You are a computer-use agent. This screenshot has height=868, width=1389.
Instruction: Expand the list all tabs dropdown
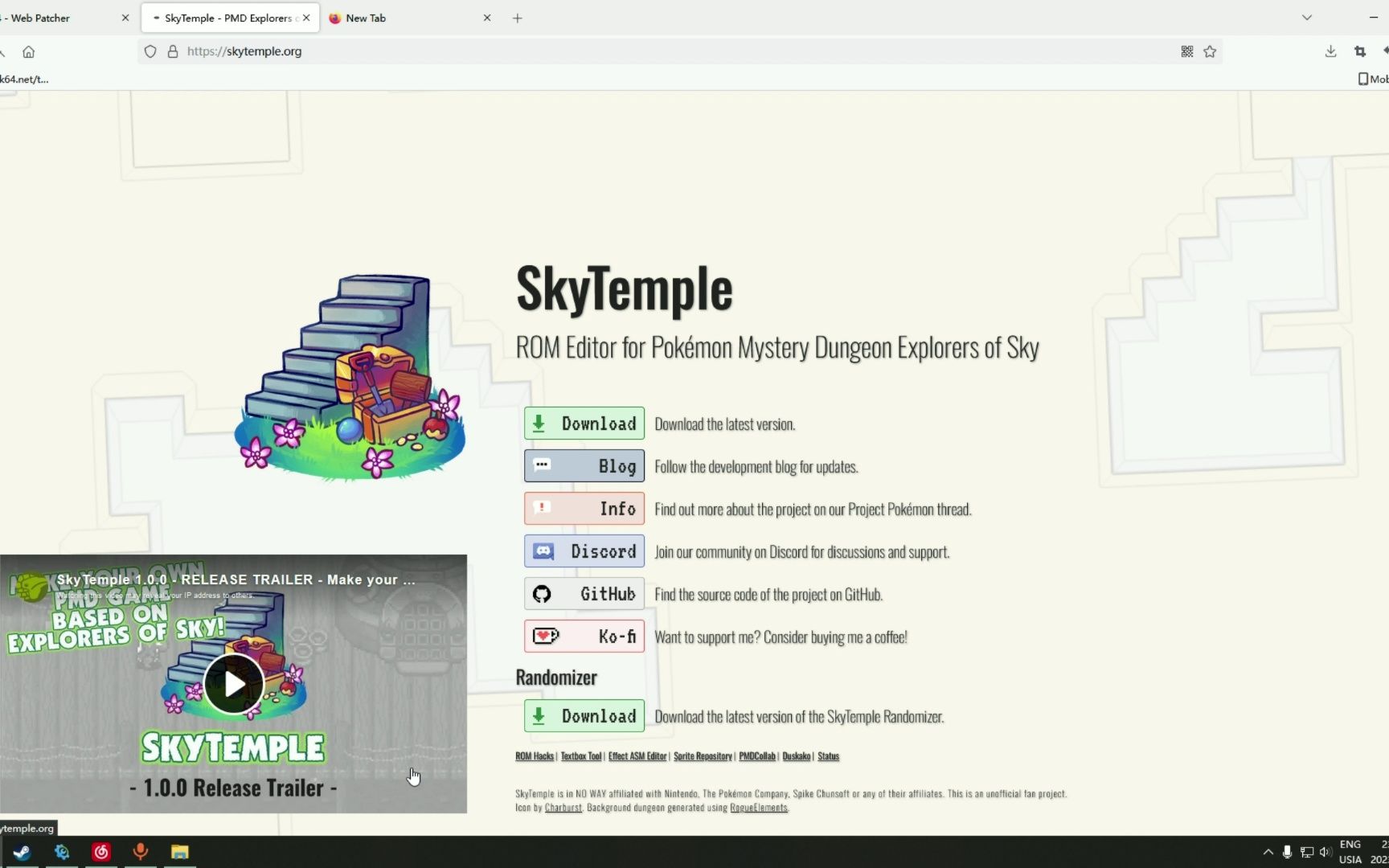(x=1307, y=18)
